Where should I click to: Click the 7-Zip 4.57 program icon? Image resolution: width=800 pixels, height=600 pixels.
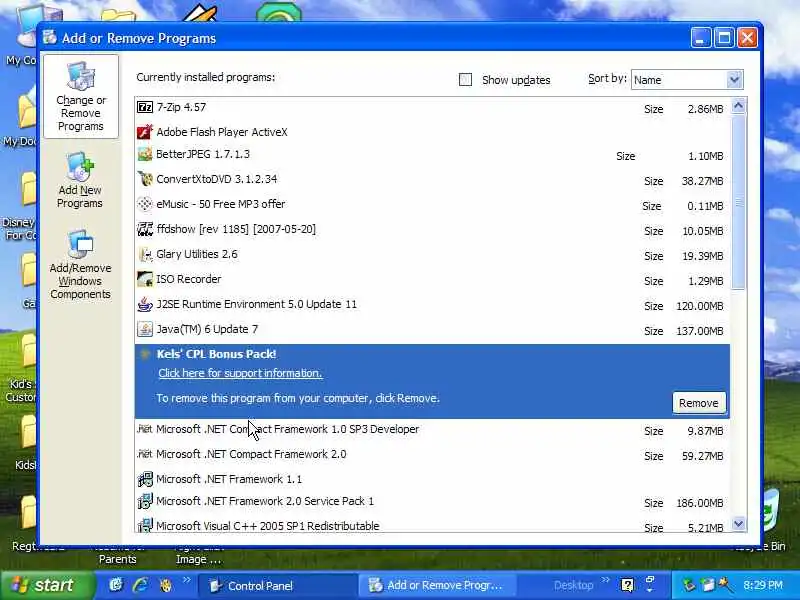click(145, 107)
